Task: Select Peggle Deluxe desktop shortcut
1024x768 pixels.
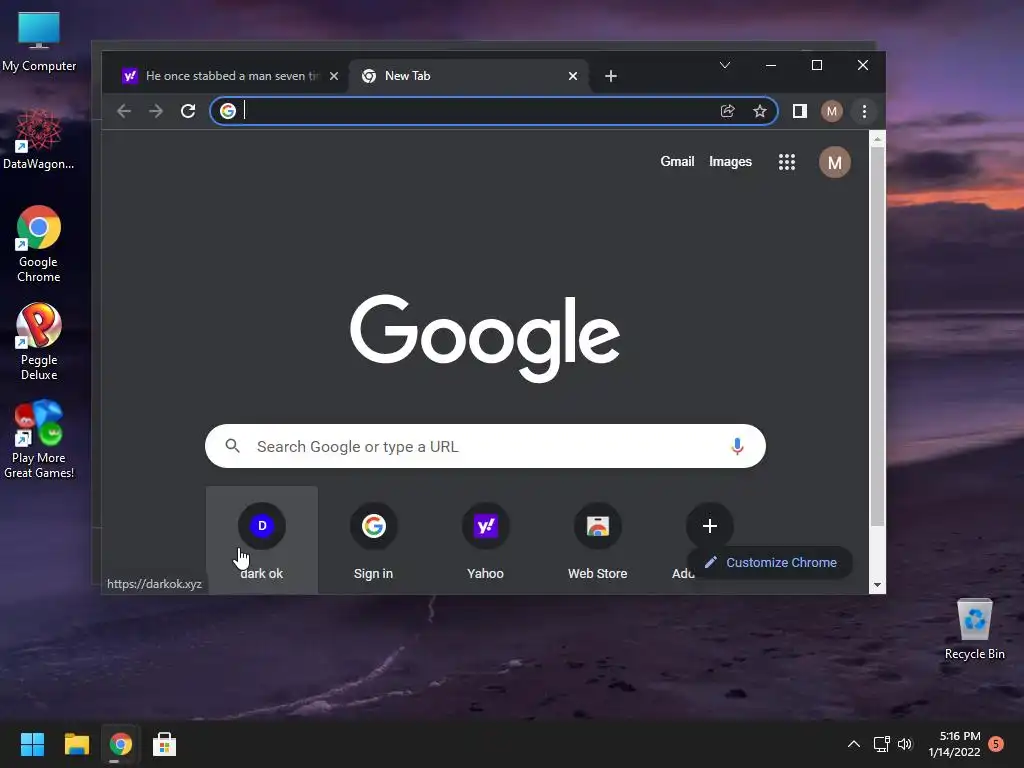Action: click(39, 342)
